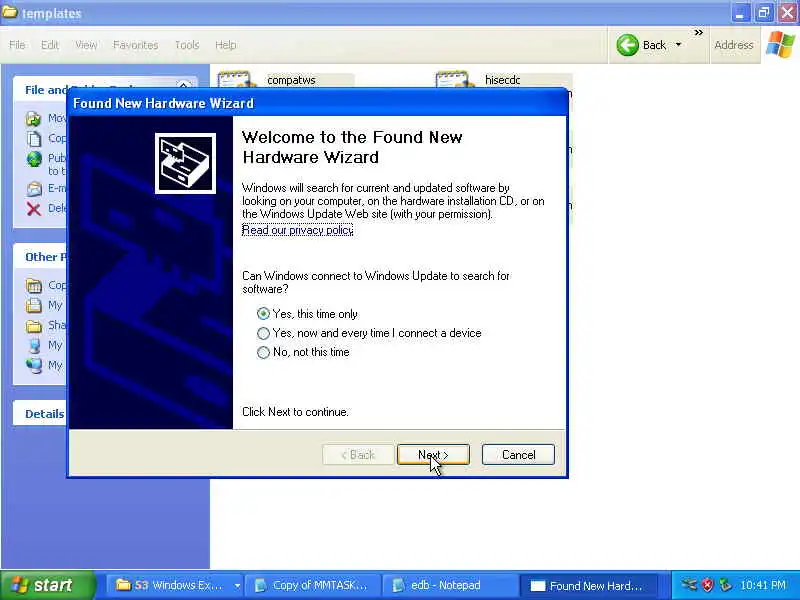Open the Tools menu in templates window
This screenshot has width=800, height=600.
[x=187, y=45]
